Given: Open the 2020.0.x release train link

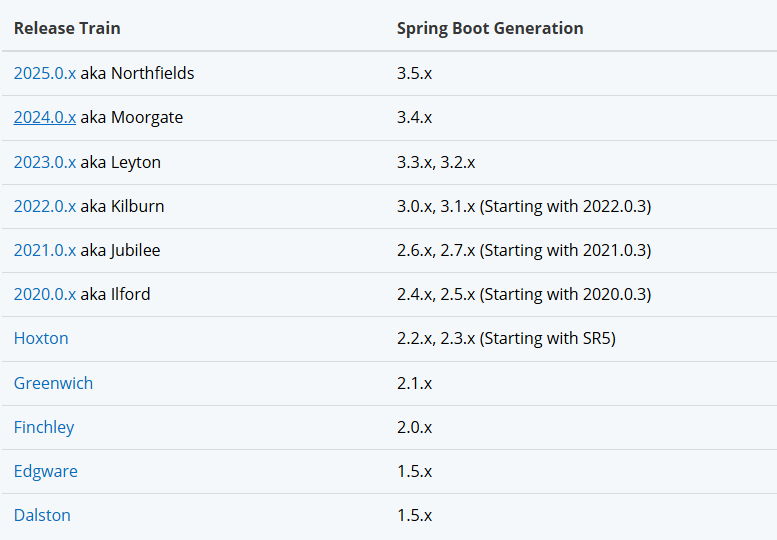Looking at the screenshot, I should point(45,294).
